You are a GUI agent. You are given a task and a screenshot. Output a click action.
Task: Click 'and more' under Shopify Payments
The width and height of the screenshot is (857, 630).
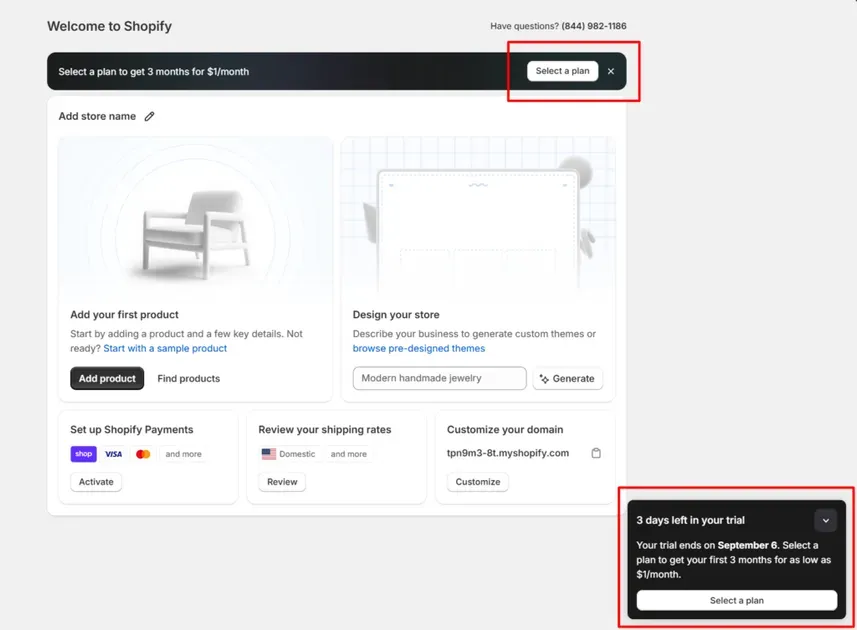(184, 454)
